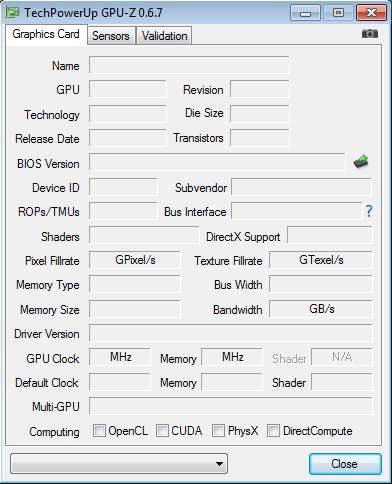Close GPU-Z with the red X
The width and height of the screenshot is (392, 484).
pyautogui.click(x=371, y=13)
